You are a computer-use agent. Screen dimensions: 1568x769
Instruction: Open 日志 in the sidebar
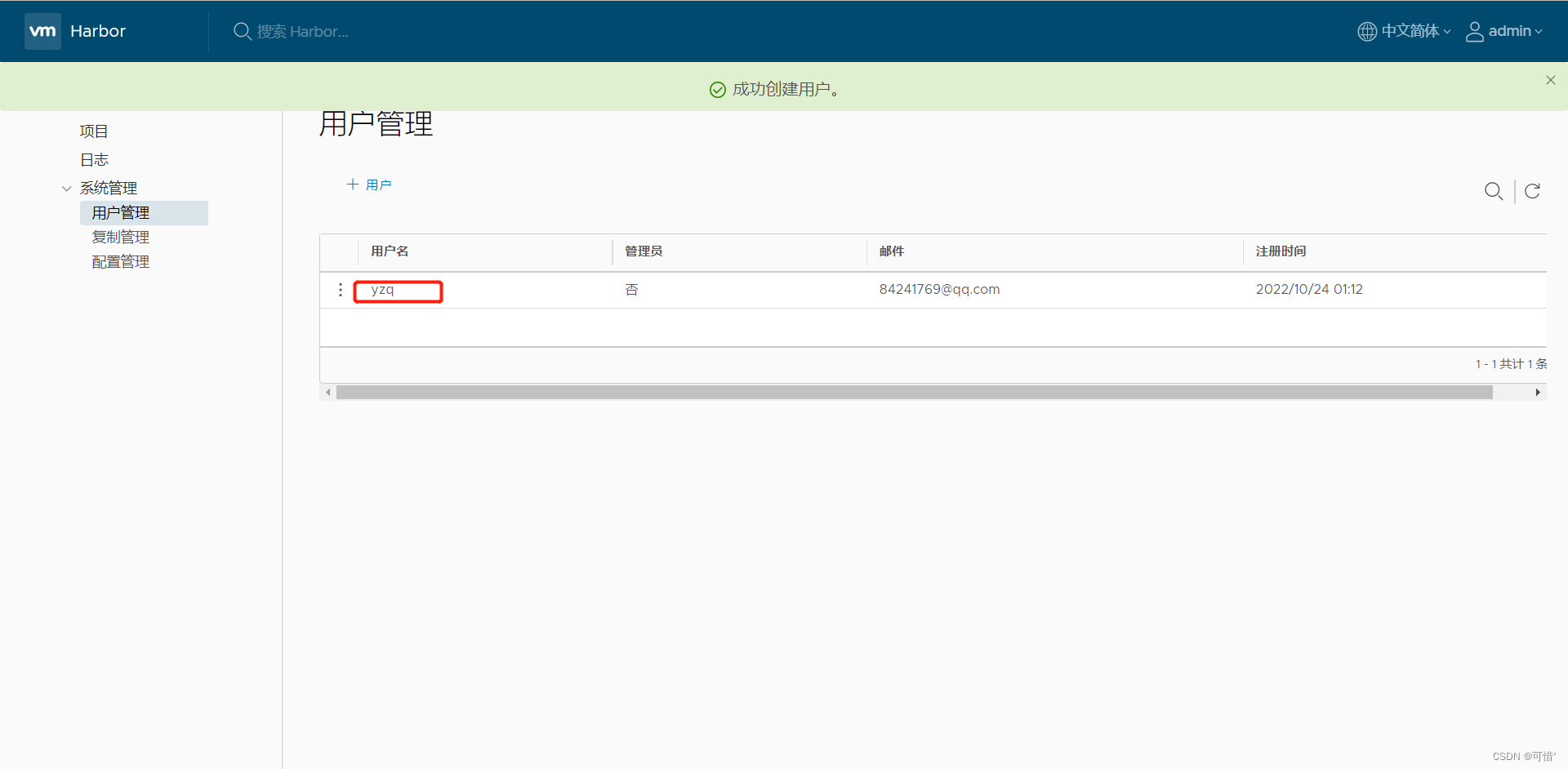pos(94,159)
